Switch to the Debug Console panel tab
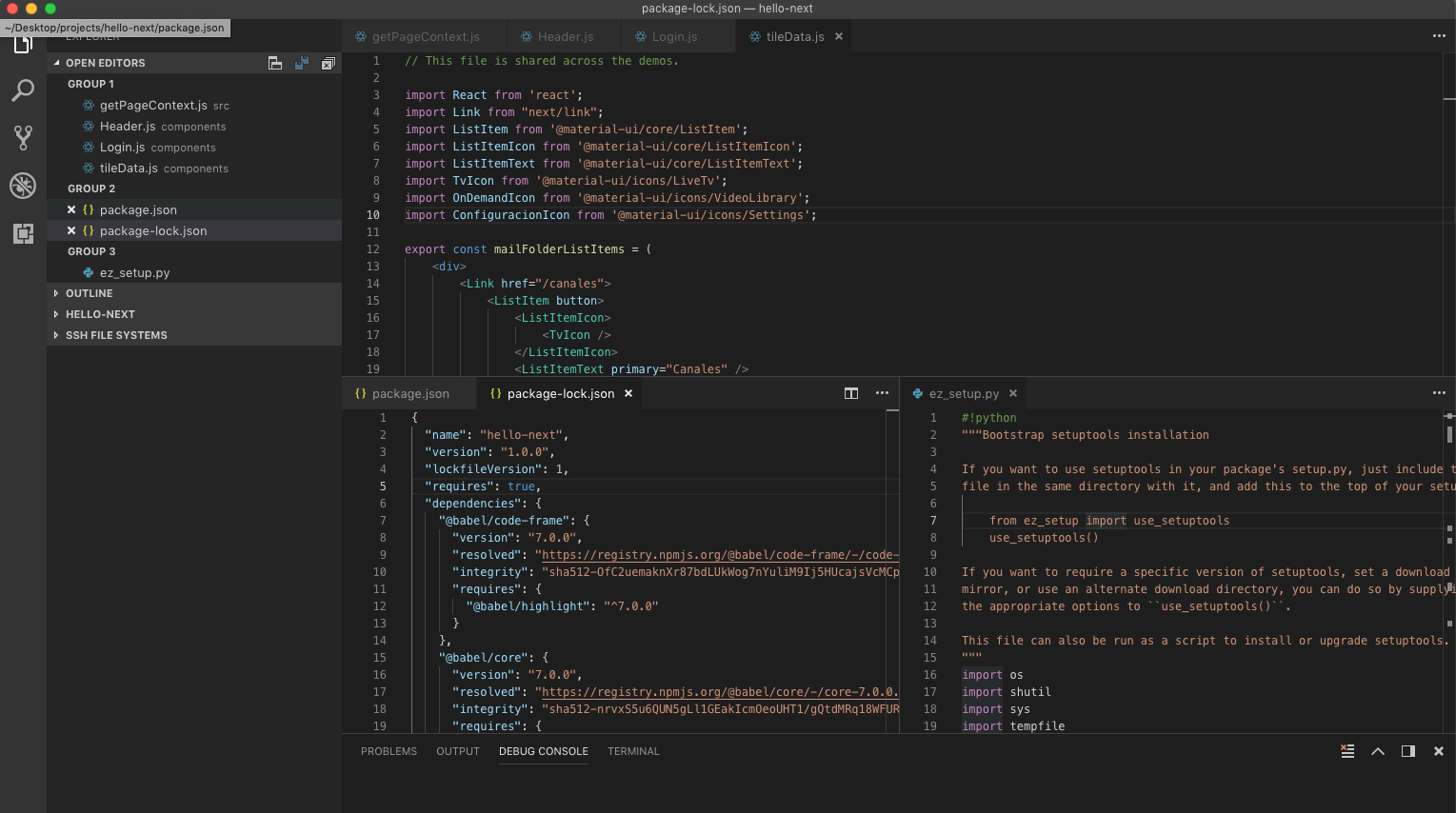 [544, 751]
